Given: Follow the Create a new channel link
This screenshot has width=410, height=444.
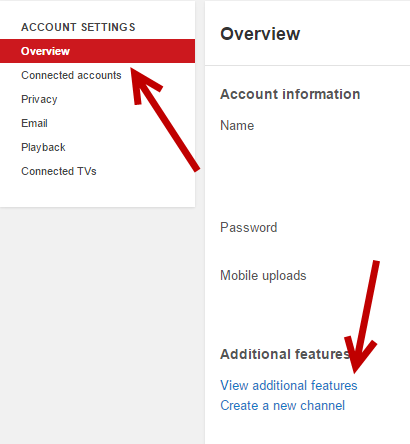Looking at the screenshot, I should 282,406.
